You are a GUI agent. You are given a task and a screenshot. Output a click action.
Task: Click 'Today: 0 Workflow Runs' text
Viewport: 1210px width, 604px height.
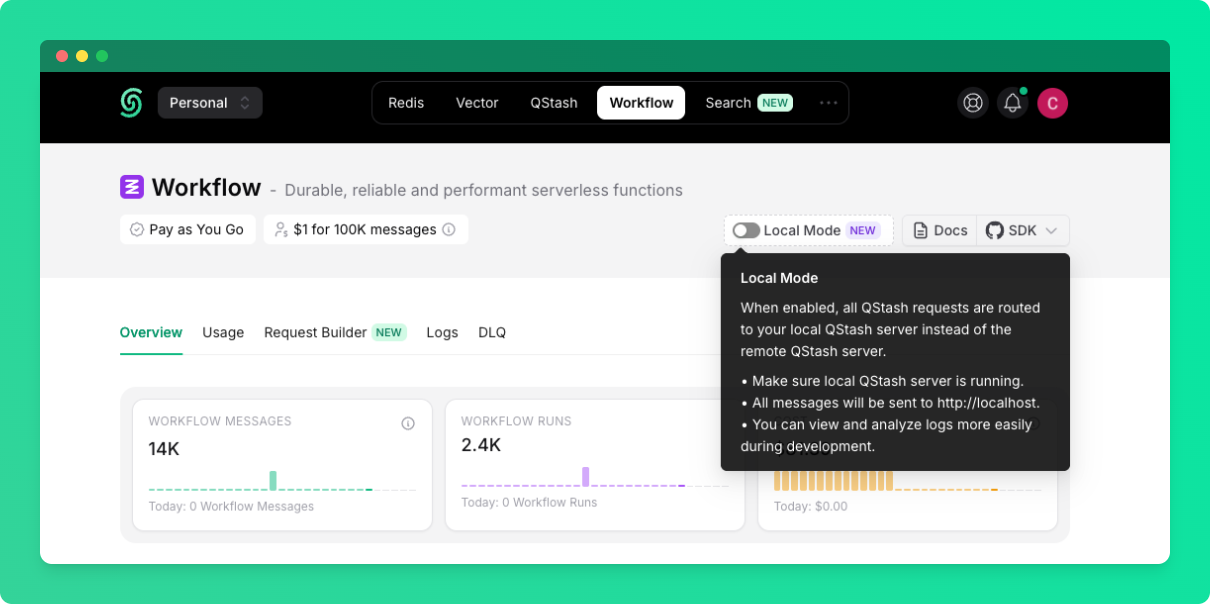(529, 502)
